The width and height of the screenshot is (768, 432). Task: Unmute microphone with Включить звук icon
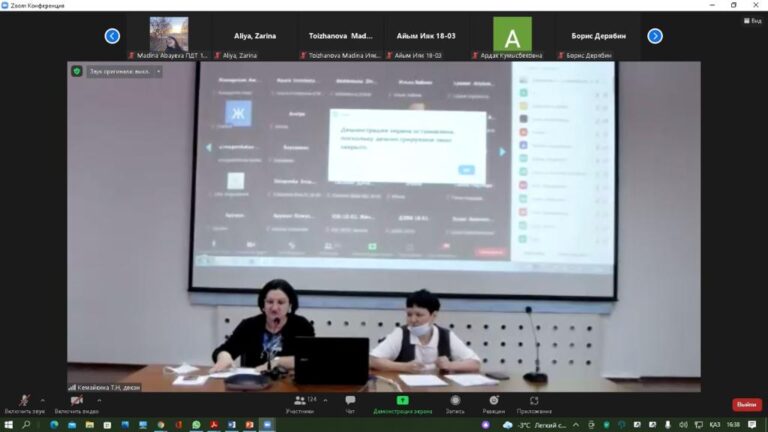(24, 401)
